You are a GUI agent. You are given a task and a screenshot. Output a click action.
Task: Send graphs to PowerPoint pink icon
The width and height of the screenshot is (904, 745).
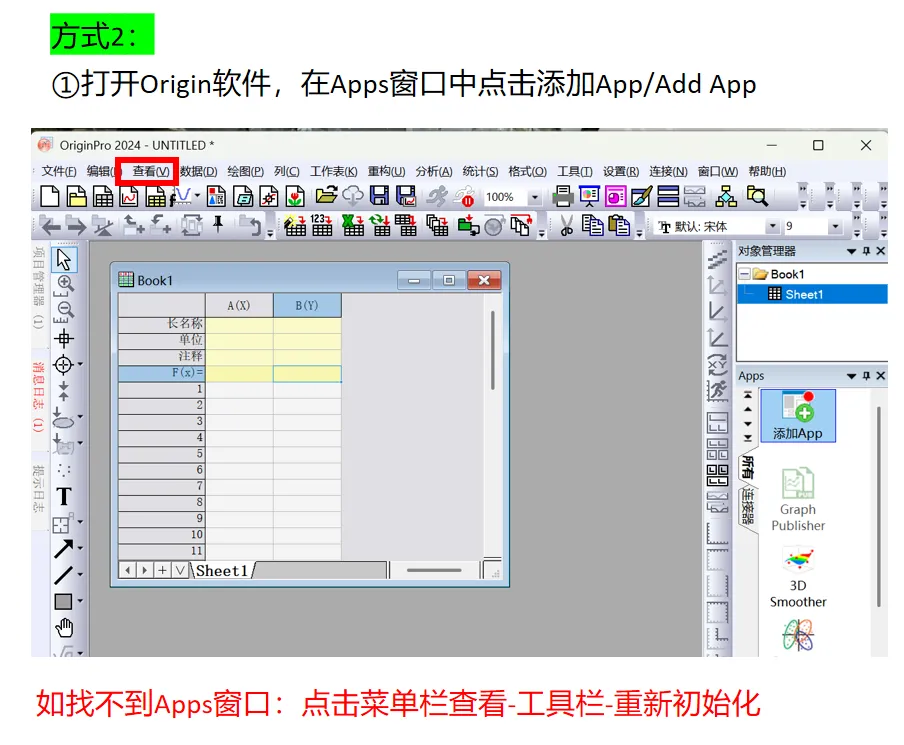pyautogui.click(x=615, y=197)
